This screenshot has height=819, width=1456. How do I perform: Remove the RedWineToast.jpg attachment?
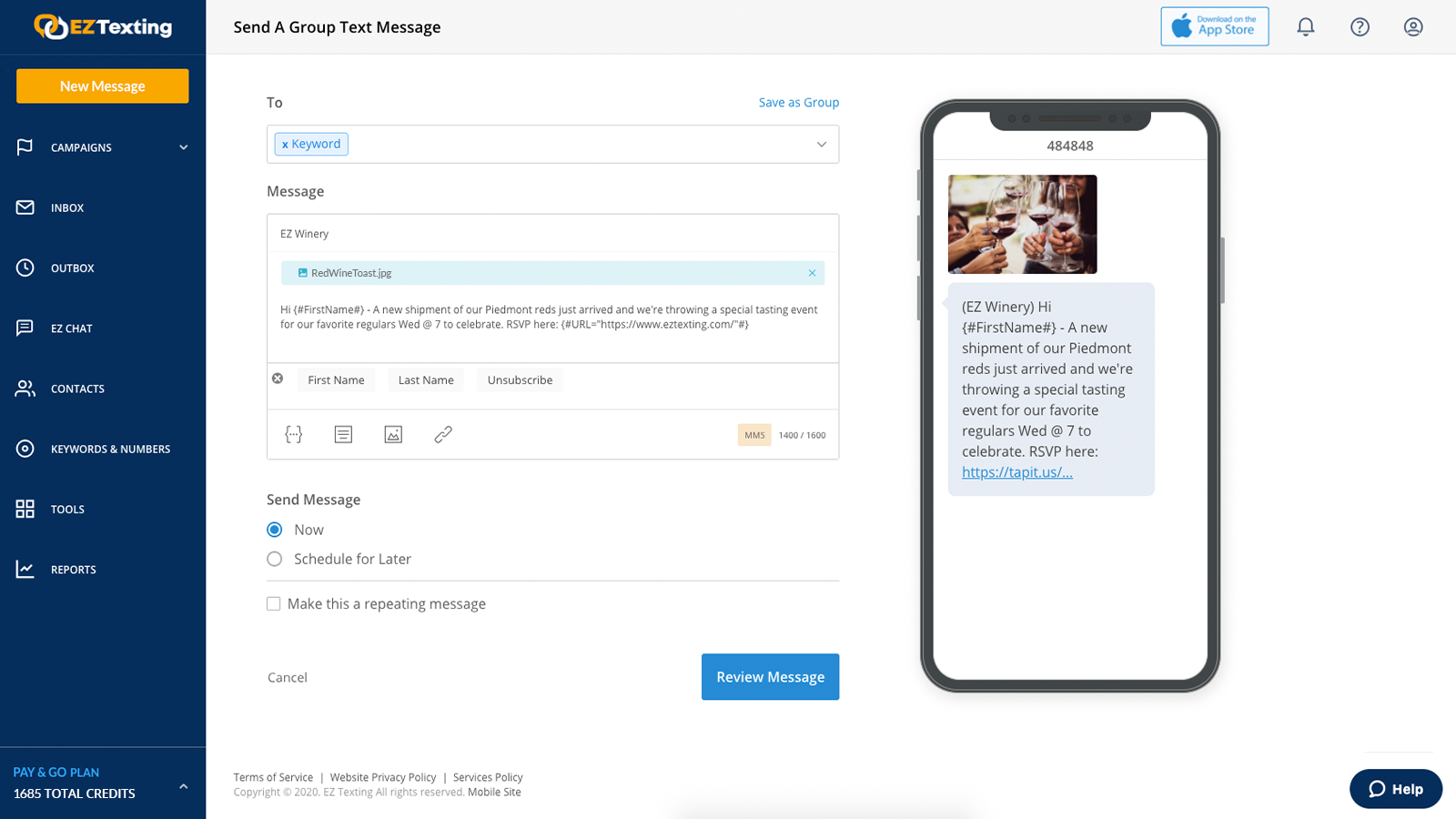(811, 272)
